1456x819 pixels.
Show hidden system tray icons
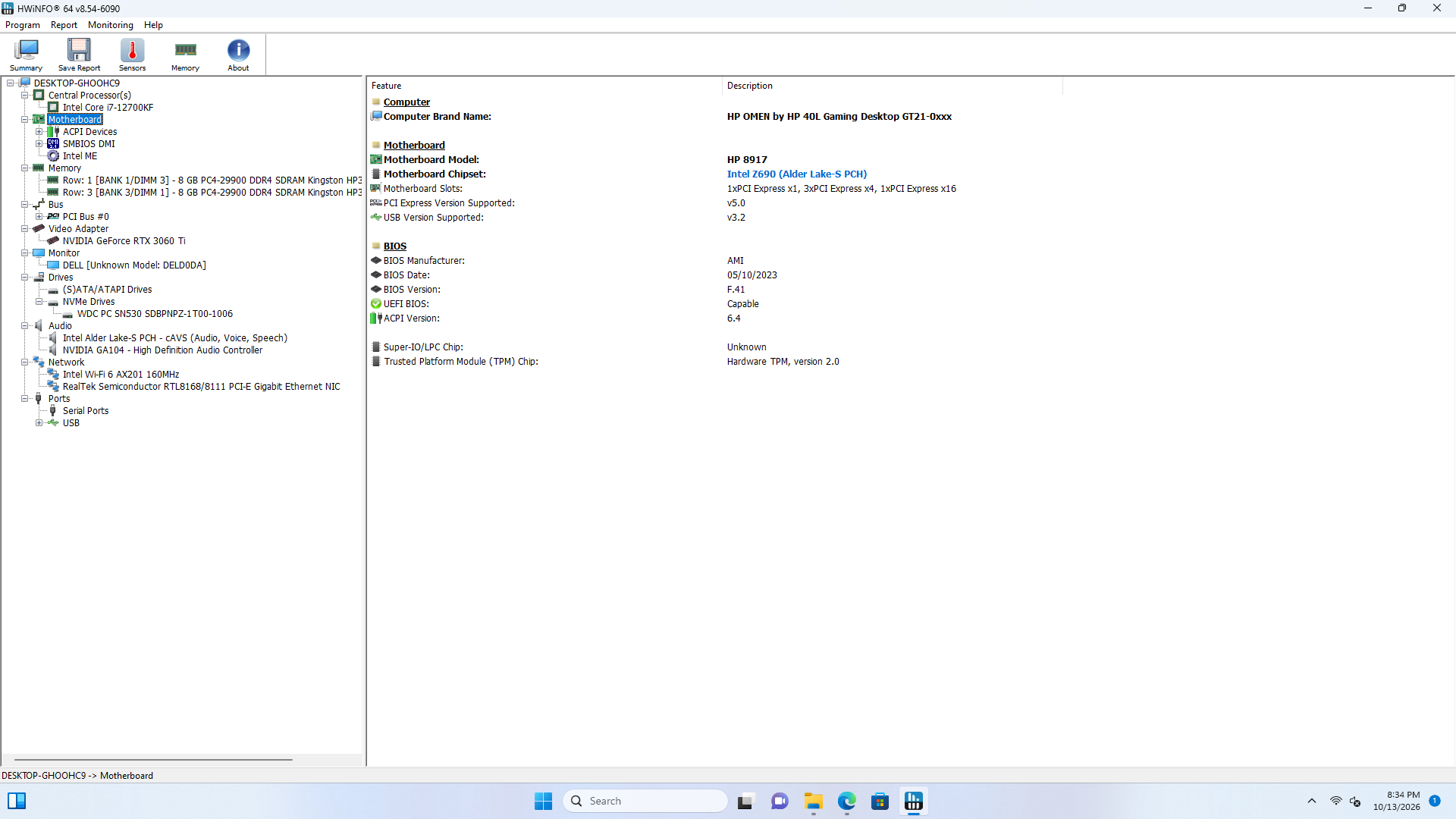pos(1311,801)
